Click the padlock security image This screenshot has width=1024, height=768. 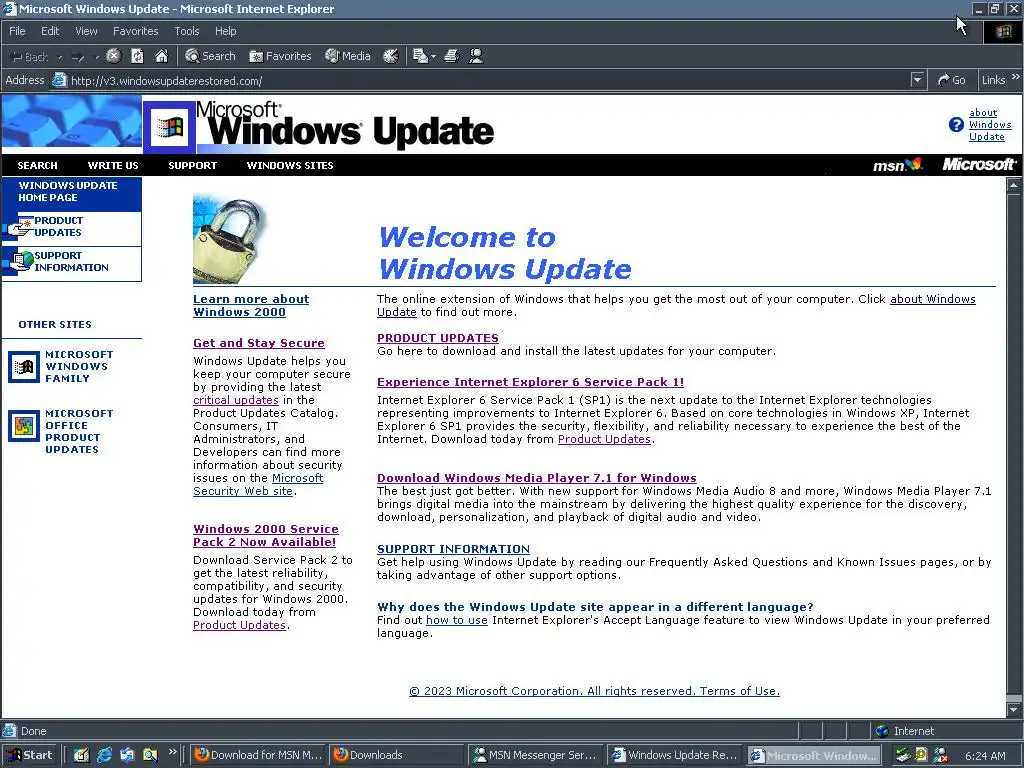[x=231, y=239]
